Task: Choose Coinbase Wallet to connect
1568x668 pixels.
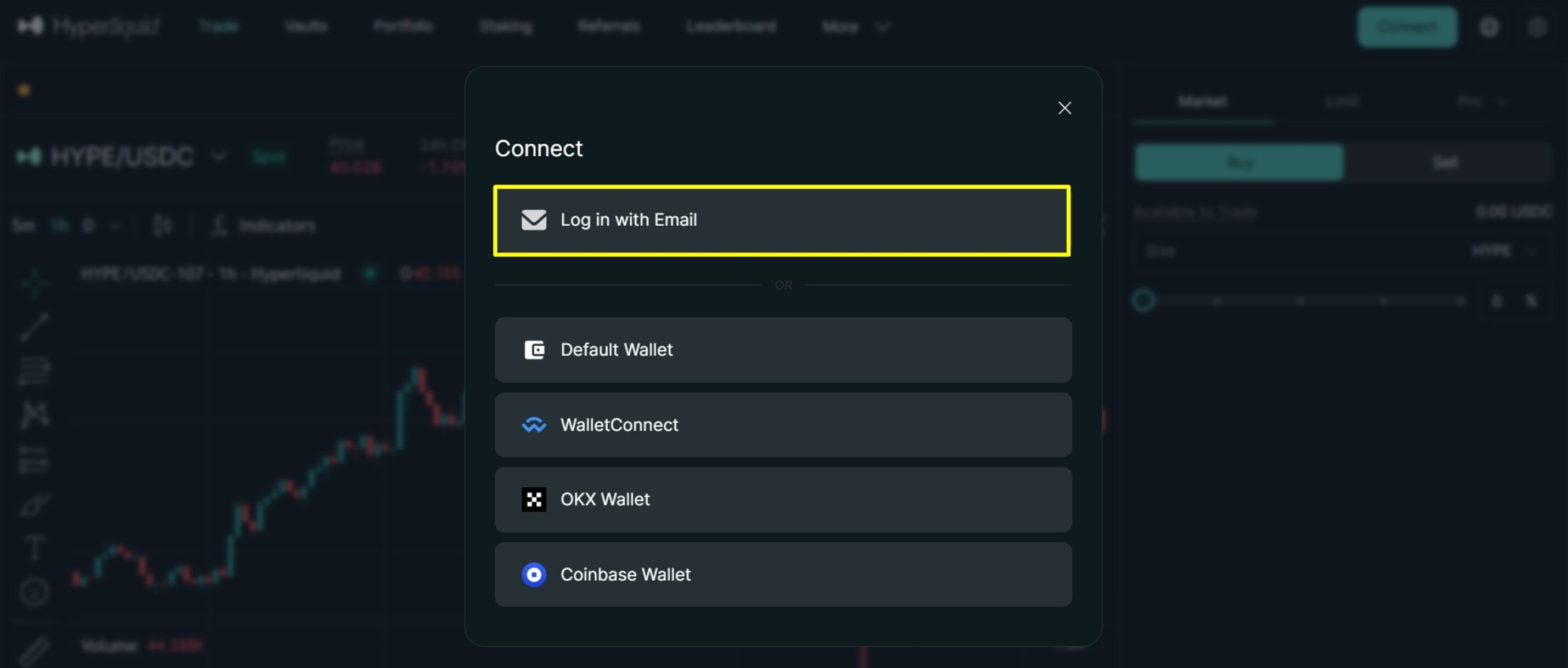Action: pyautogui.click(x=782, y=574)
